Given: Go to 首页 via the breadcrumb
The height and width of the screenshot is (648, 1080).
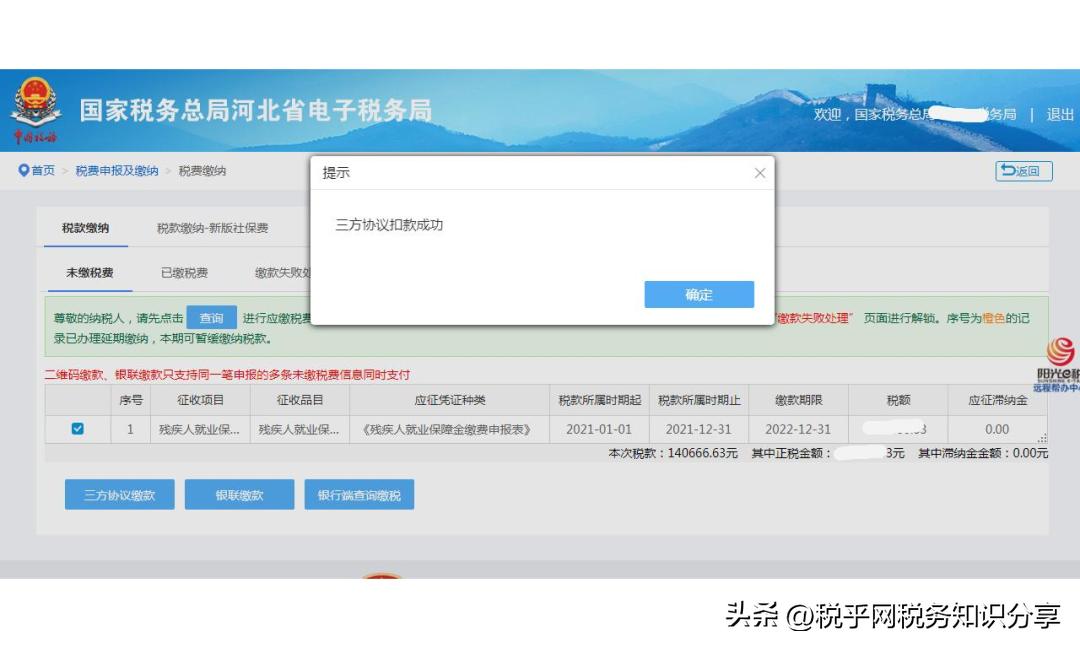Looking at the screenshot, I should (x=41, y=170).
